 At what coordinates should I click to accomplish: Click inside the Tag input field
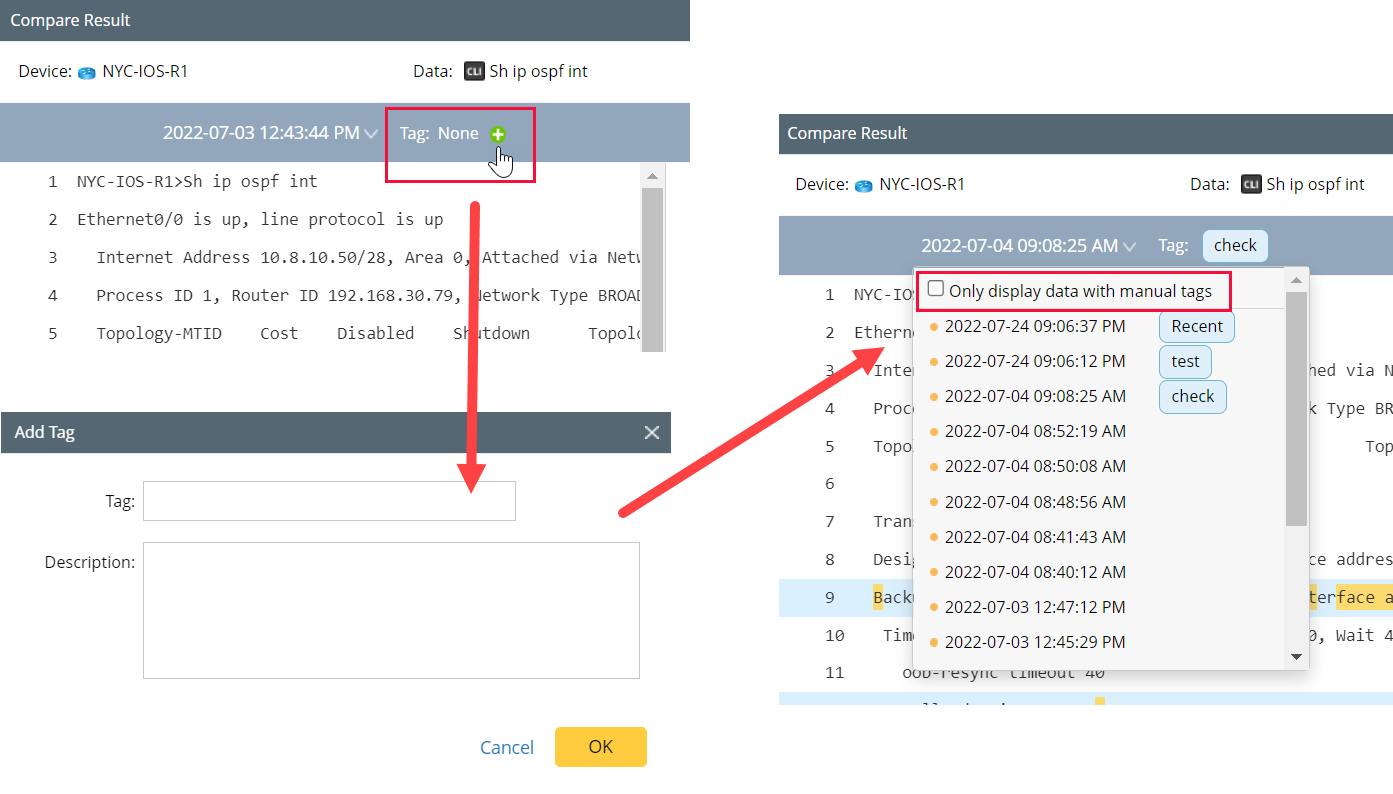[329, 500]
